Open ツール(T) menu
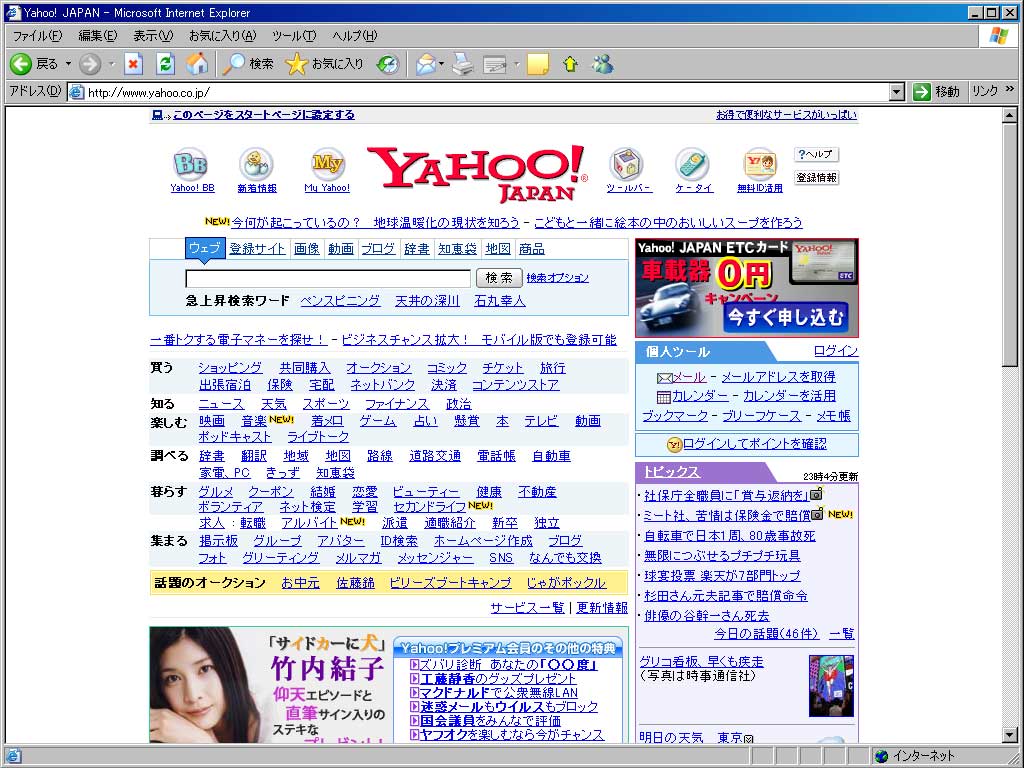This screenshot has height=768, width=1024. 294,35
